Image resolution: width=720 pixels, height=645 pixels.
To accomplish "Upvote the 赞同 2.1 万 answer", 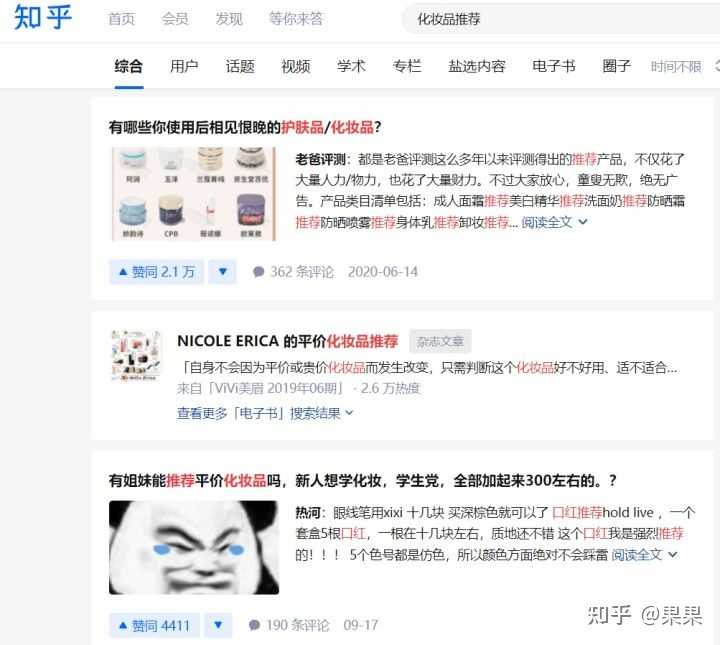I will [156, 272].
